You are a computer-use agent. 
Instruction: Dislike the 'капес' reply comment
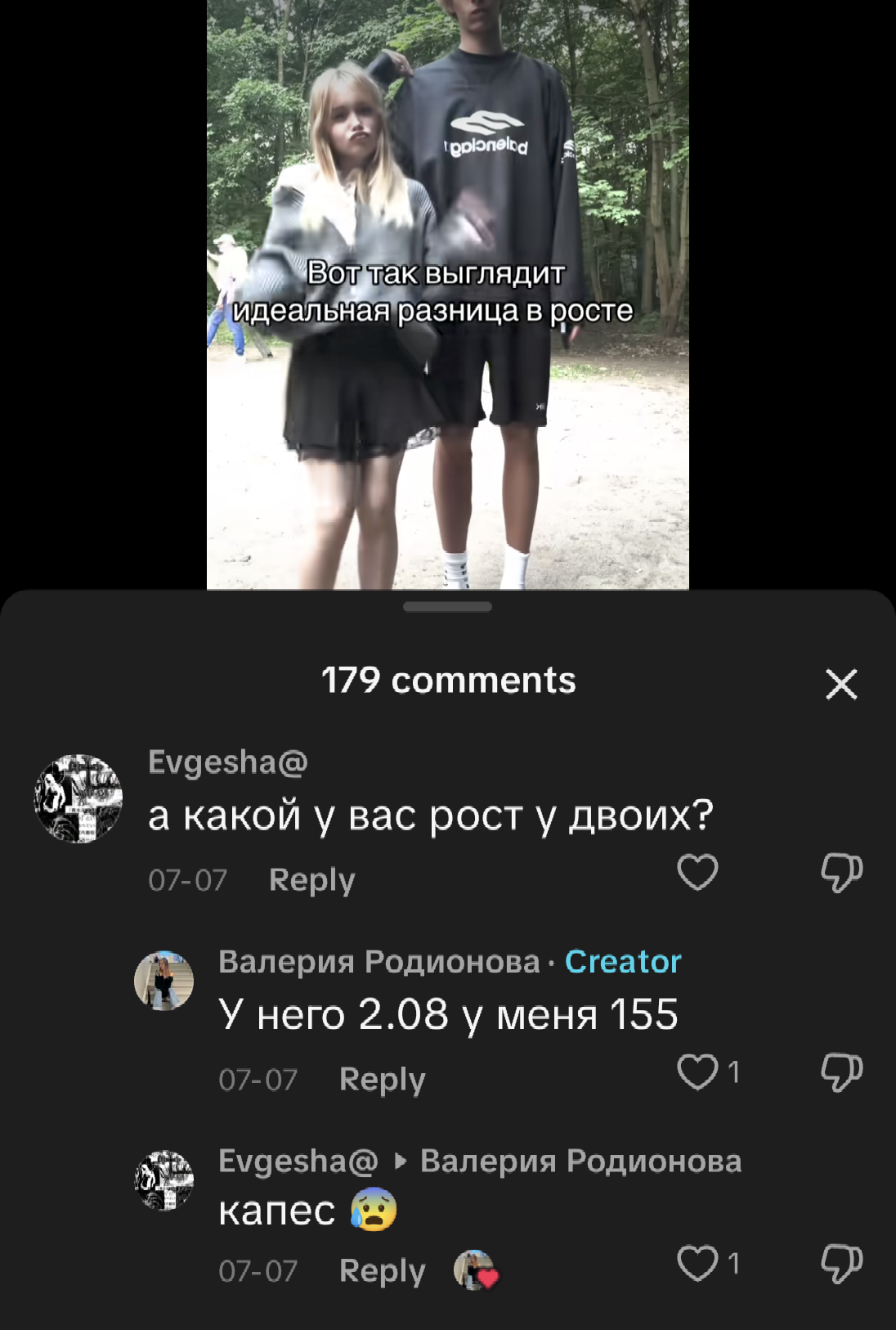click(841, 1265)
